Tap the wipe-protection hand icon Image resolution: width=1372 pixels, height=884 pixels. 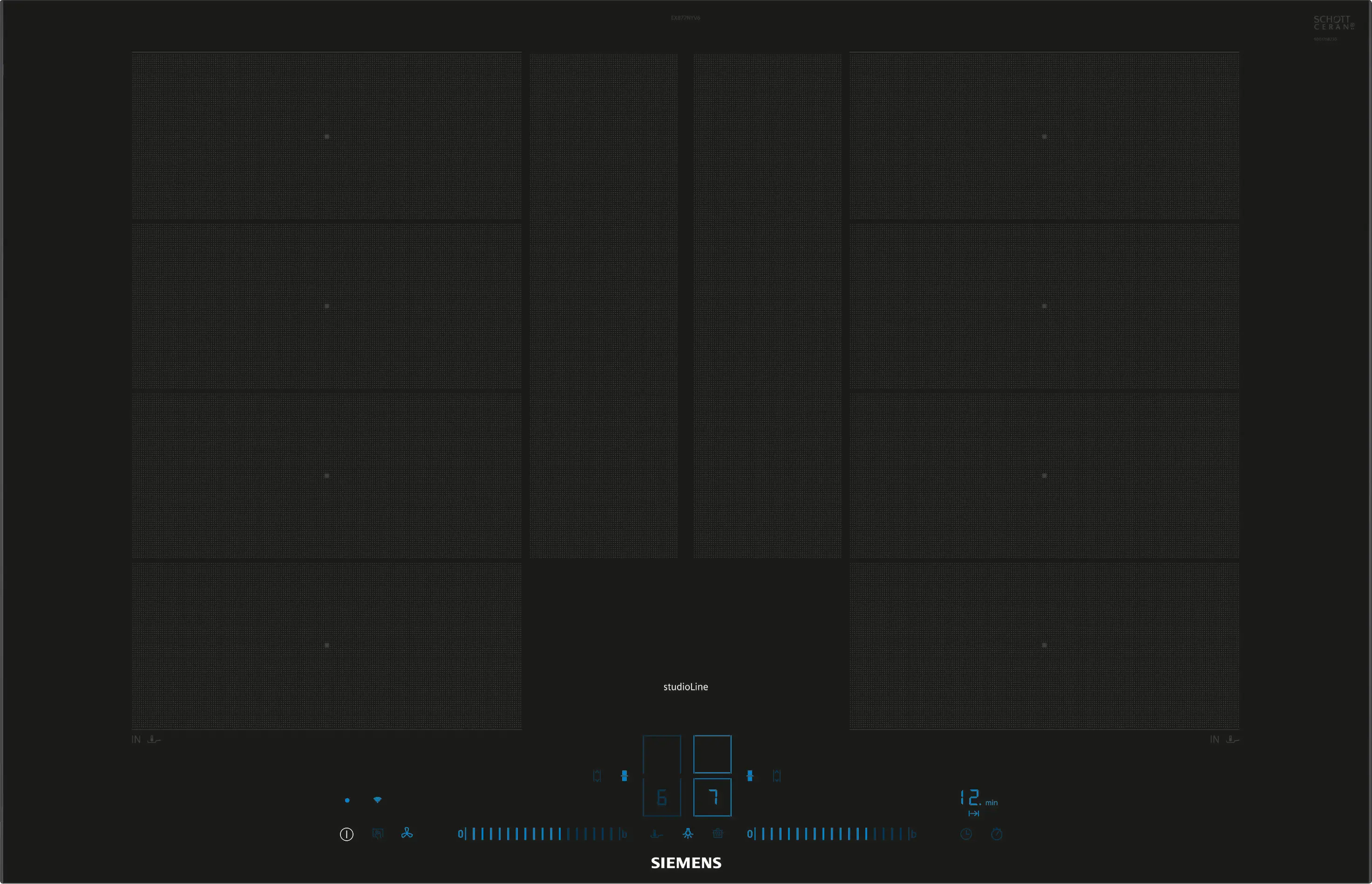[x=378, y=834]
